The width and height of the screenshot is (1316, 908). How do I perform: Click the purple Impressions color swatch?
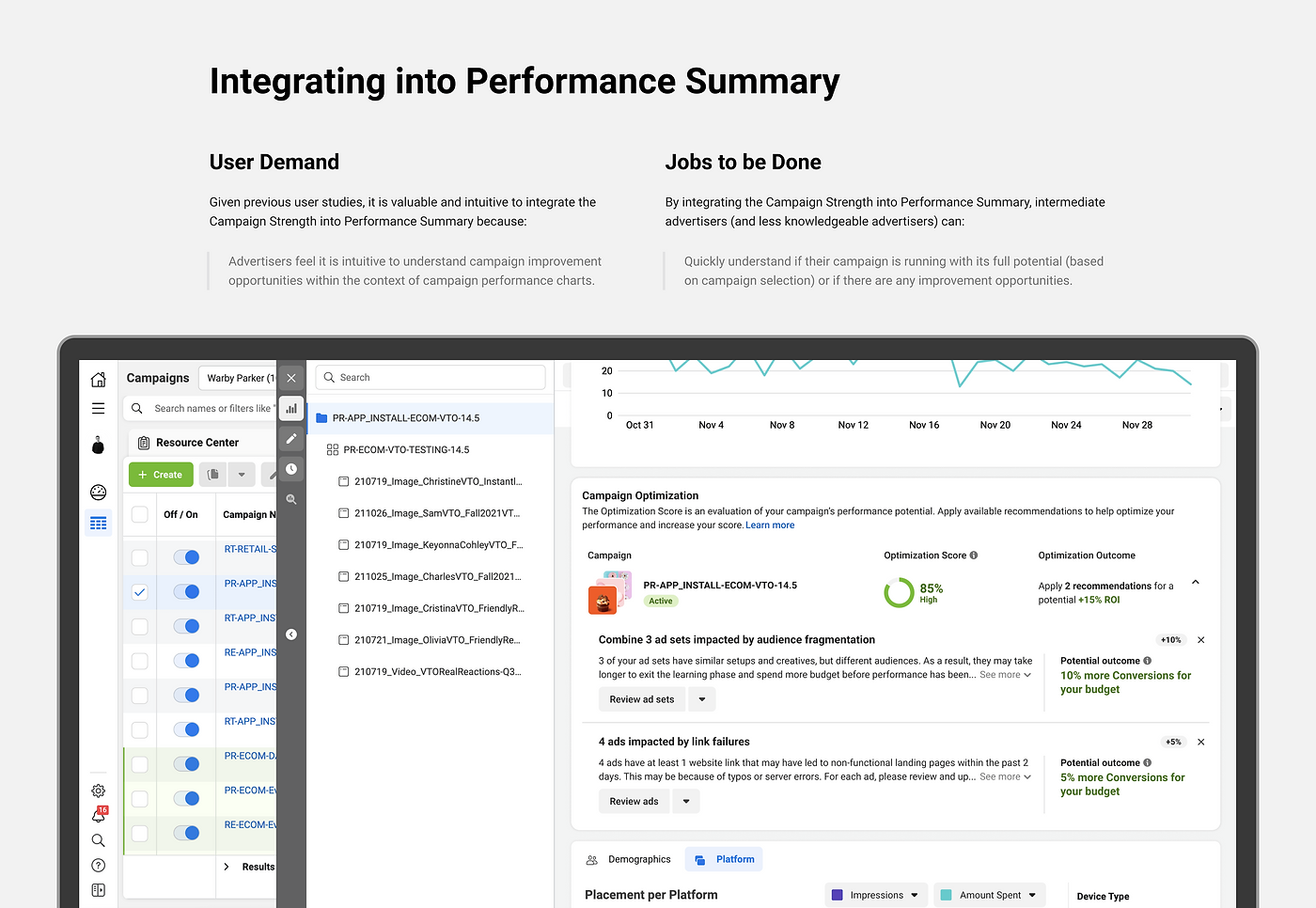pos(836,894)
